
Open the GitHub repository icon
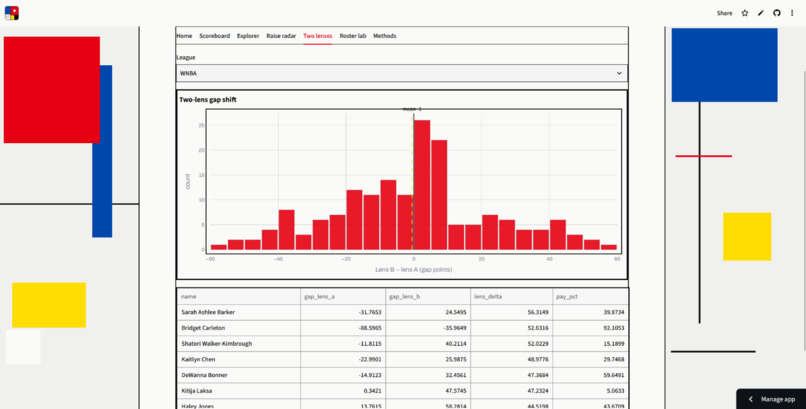point(777,13)
